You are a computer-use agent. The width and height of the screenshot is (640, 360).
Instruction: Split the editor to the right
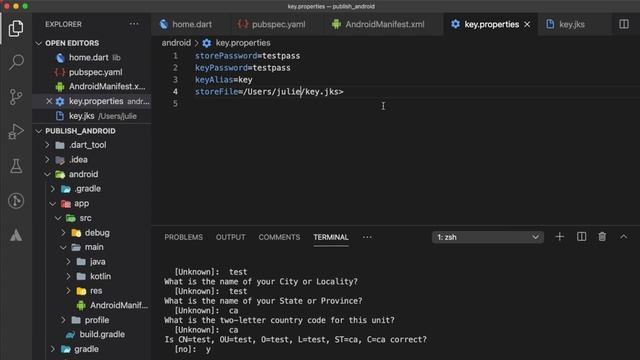624,24
